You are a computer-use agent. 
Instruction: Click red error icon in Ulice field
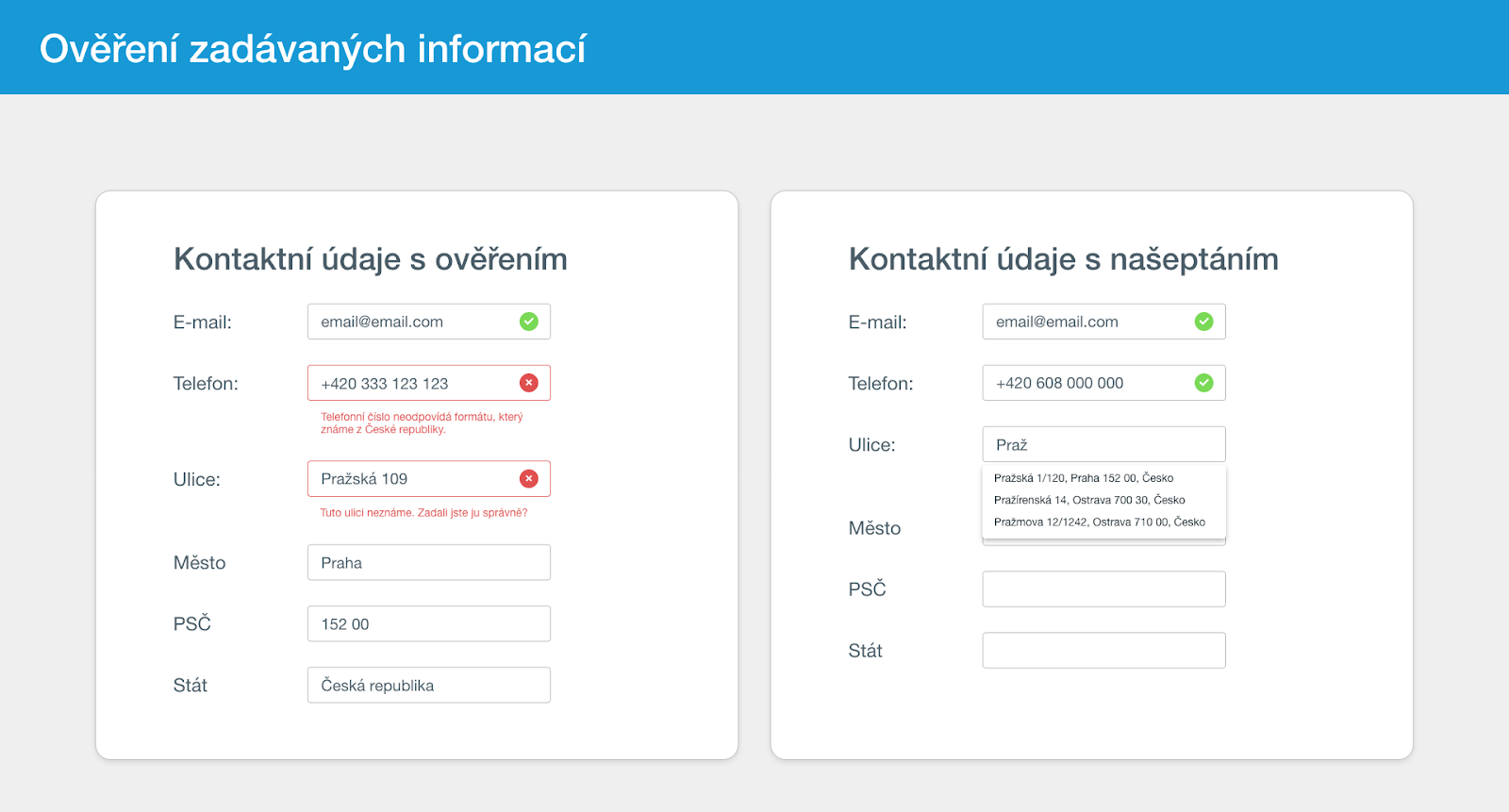click(529, 479)
